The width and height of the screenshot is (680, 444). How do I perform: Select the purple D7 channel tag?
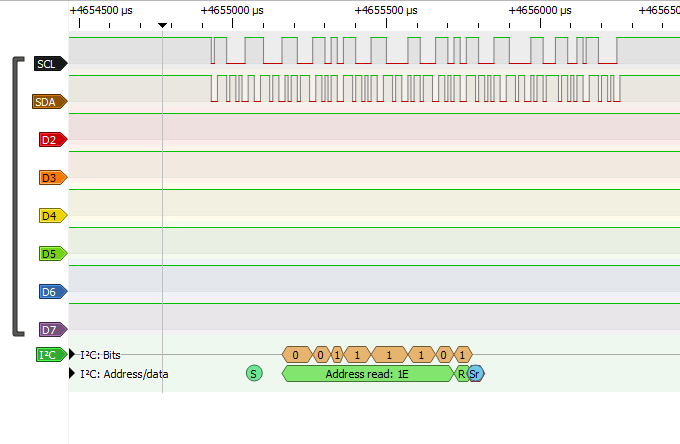(x=50, y=329)
